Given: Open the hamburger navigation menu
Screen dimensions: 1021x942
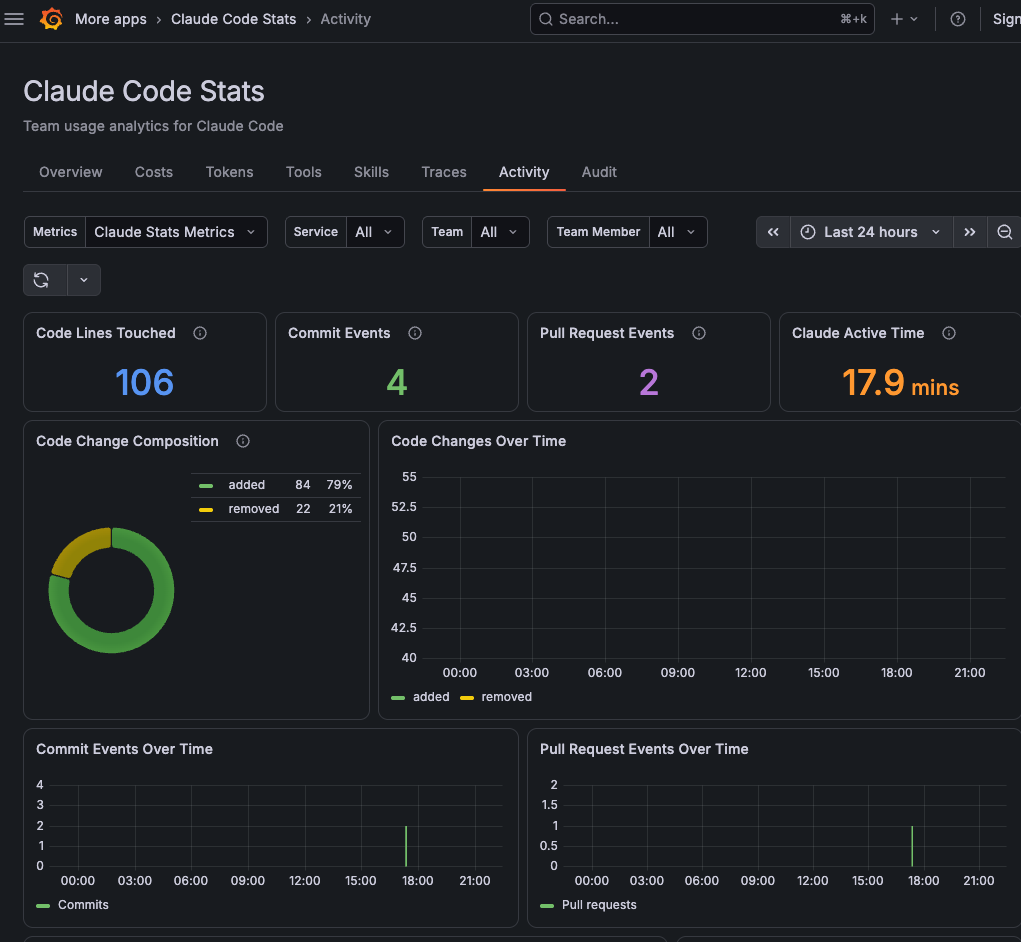Looking at the screenshot, I should 14,19.
